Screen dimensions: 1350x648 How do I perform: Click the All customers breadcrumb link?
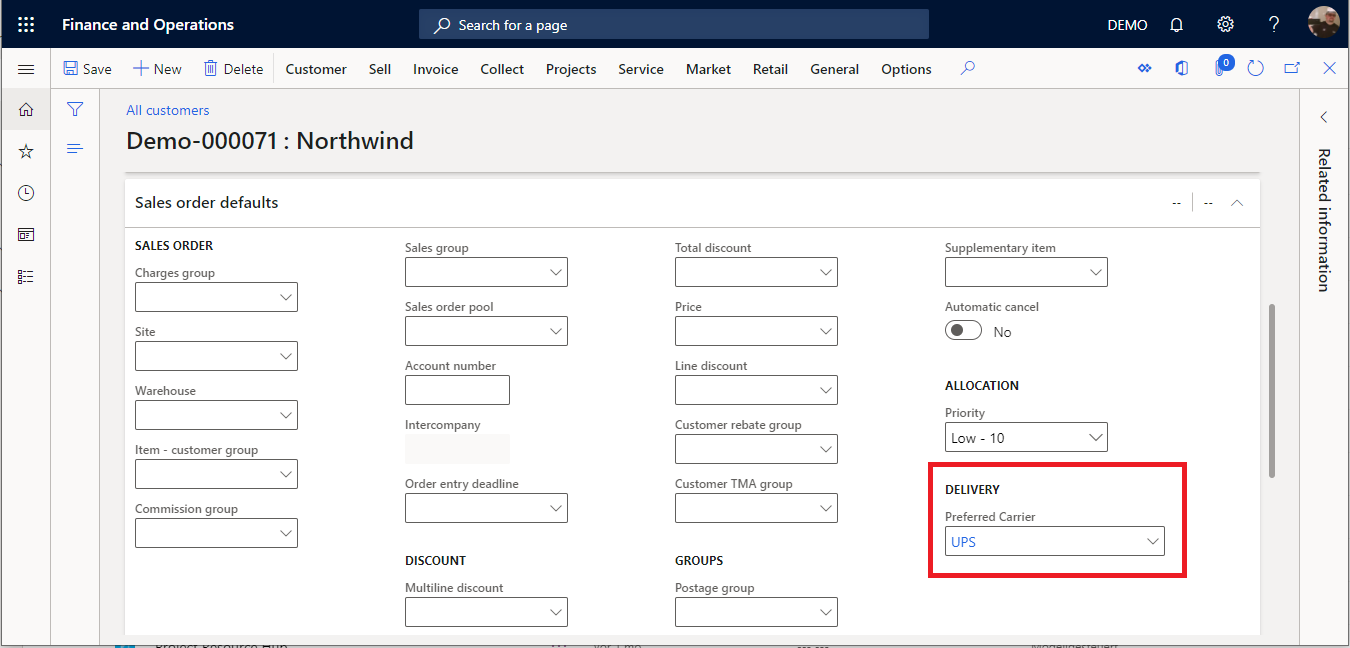coord(167,110)
